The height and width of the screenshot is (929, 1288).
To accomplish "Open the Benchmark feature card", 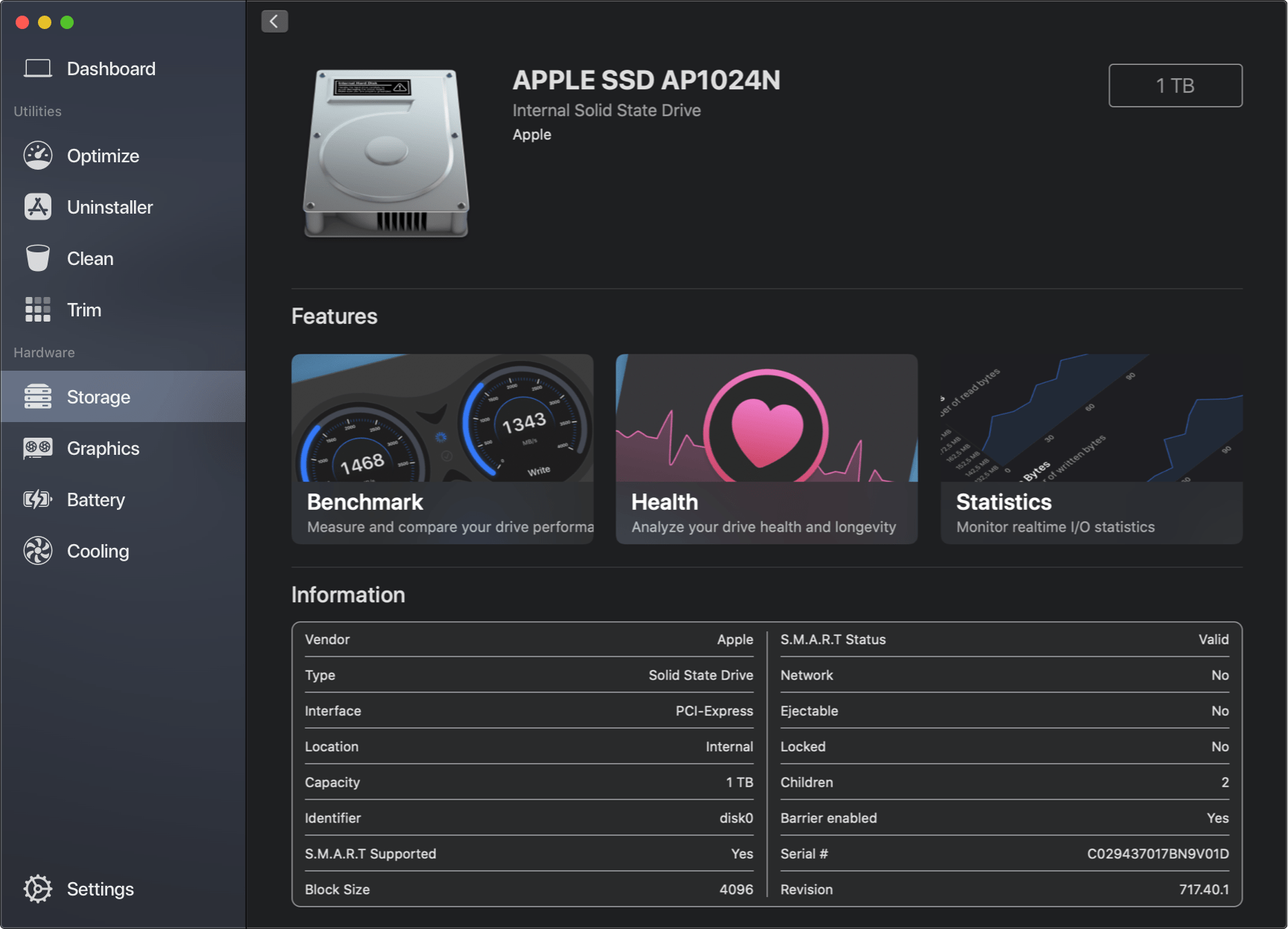I will coord(442,449).
